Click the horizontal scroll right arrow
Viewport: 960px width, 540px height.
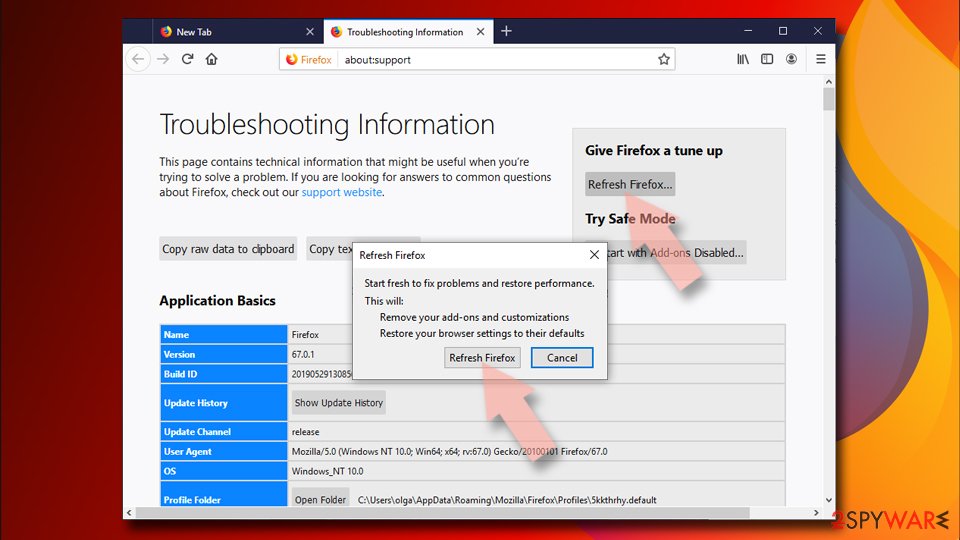click(x=816, y=512)
